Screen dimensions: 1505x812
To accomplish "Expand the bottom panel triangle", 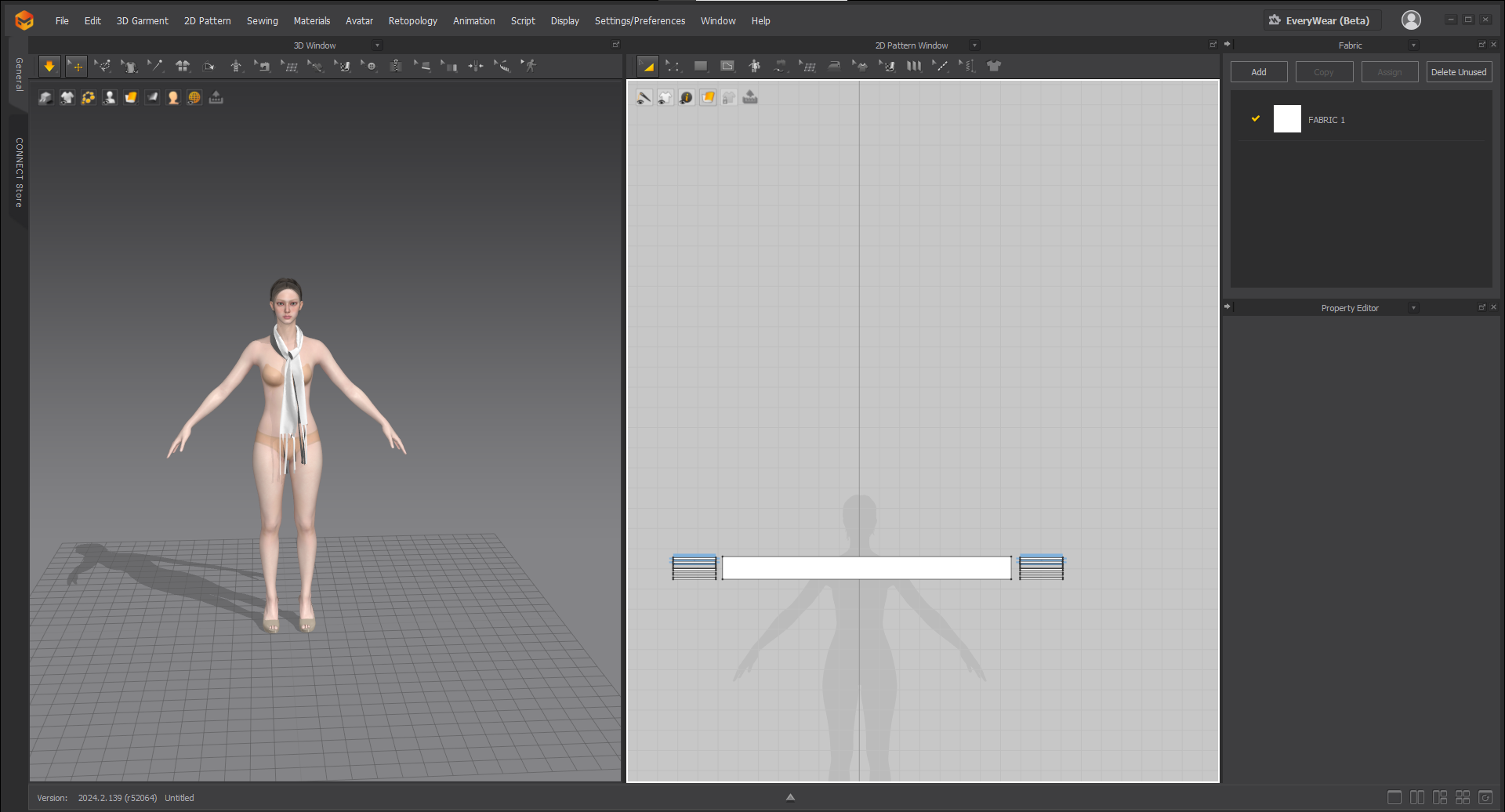I will click(790, 797).
